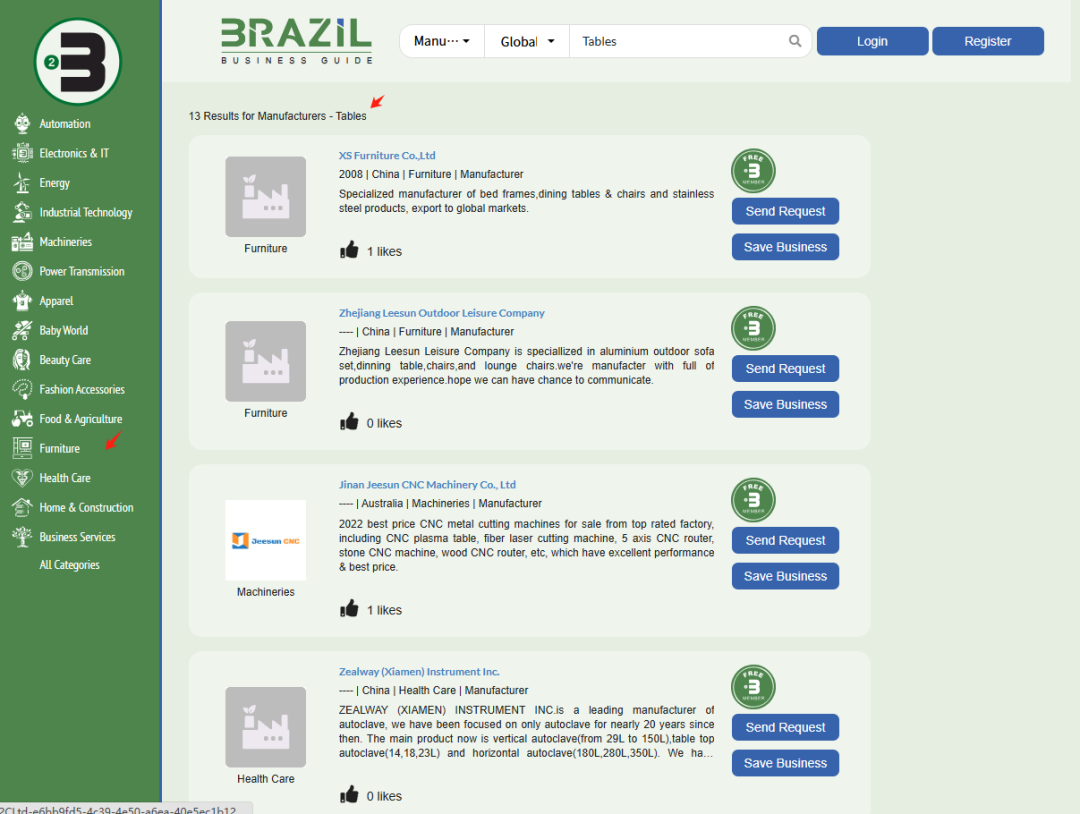Save Business for Zhejiang Leesun
Image resolution: width=1080 pixels, height=814 pixels.
785,405
